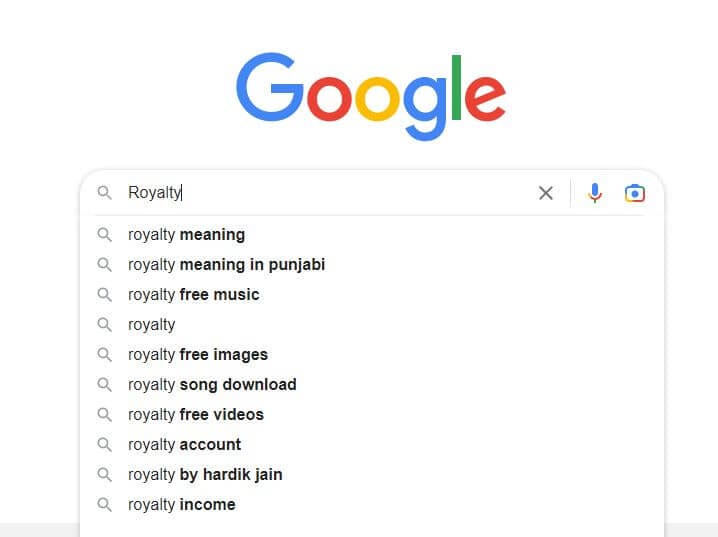Click magnifier icon inside search box

tap(104, 192)
